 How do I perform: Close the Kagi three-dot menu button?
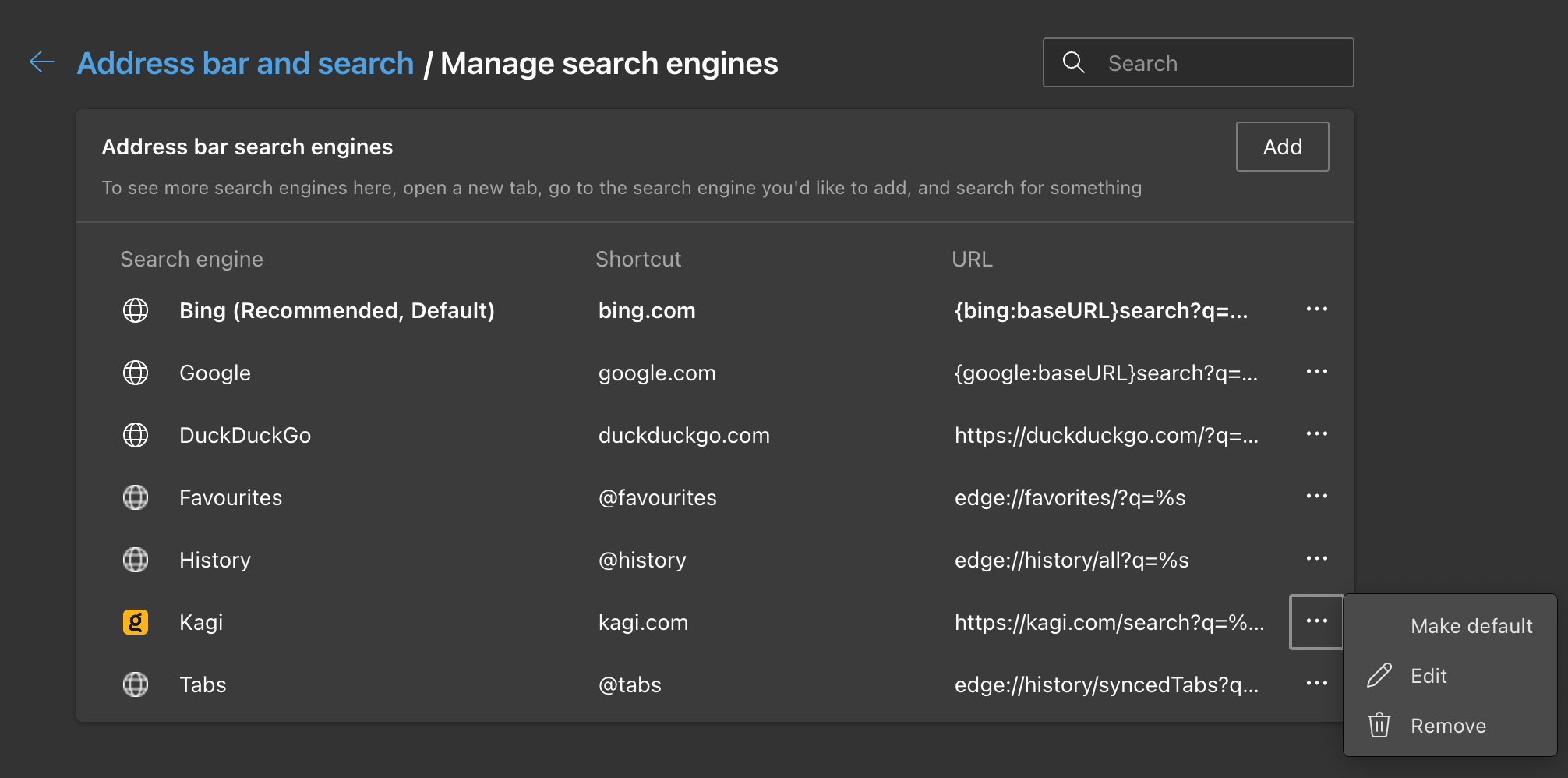[x=1316, y=621]
